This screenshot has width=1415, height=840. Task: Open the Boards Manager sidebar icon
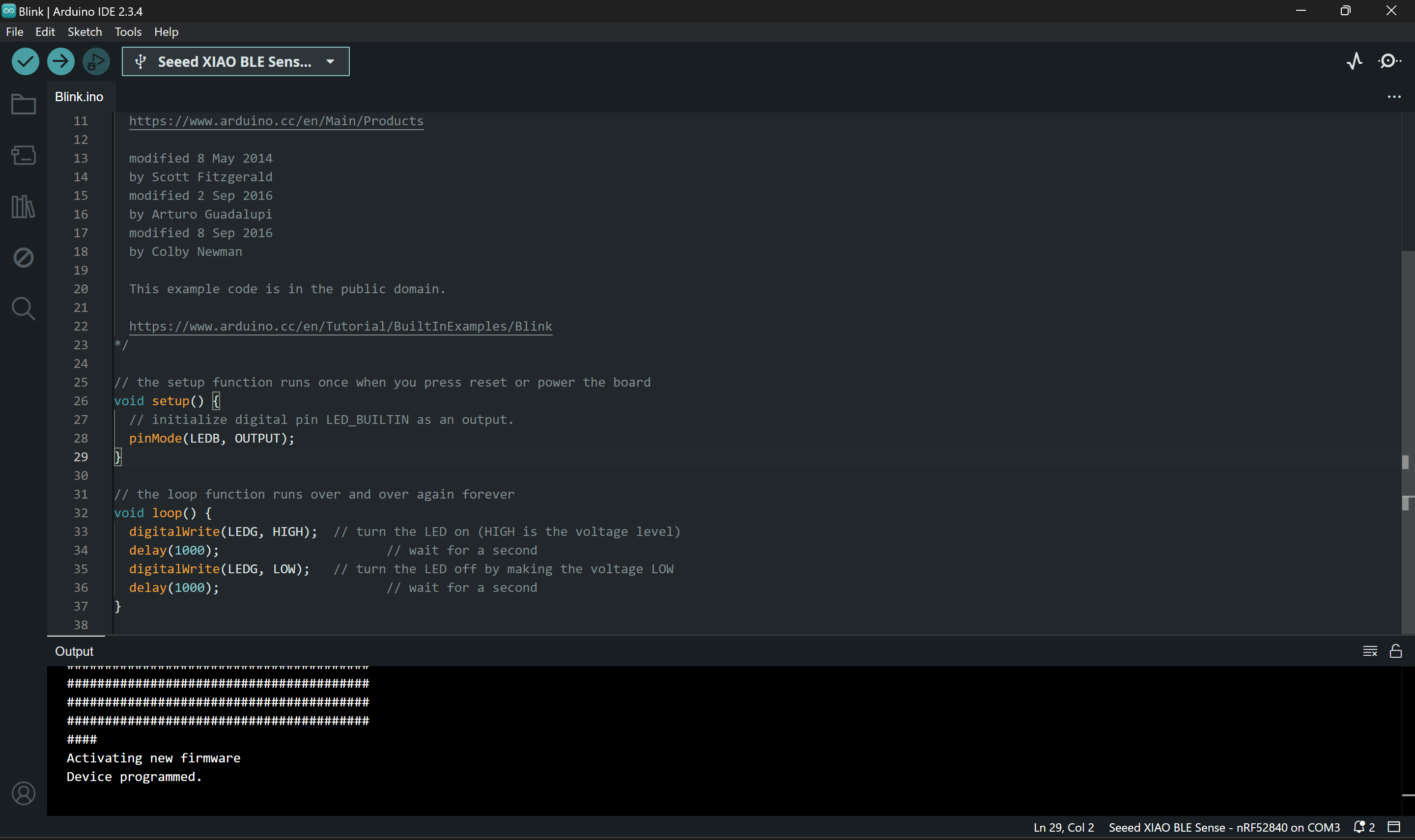(23, 155)
